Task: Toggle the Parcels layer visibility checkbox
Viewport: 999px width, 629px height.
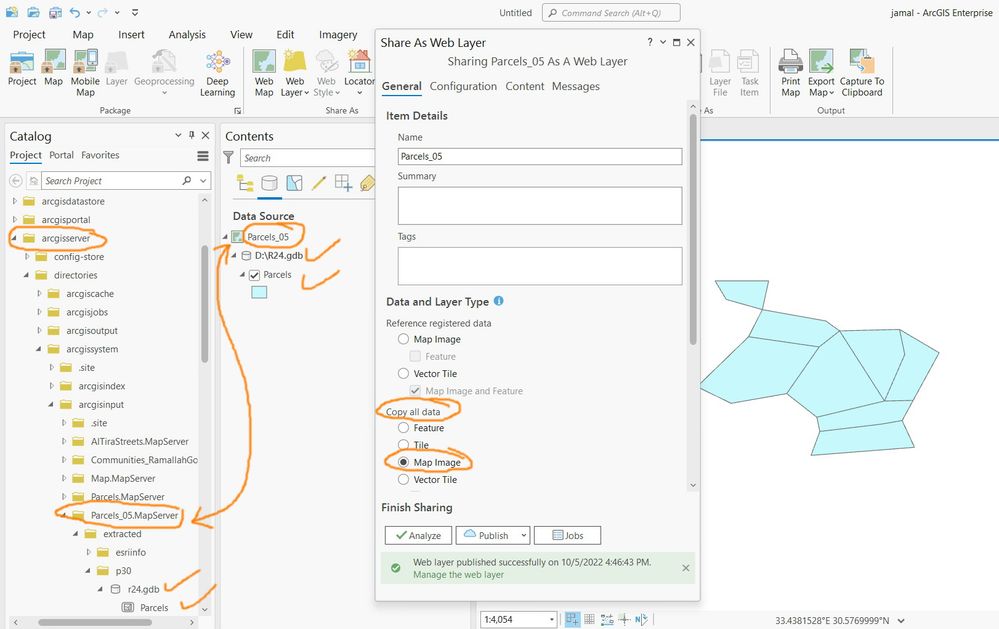Action: (254, 275)
